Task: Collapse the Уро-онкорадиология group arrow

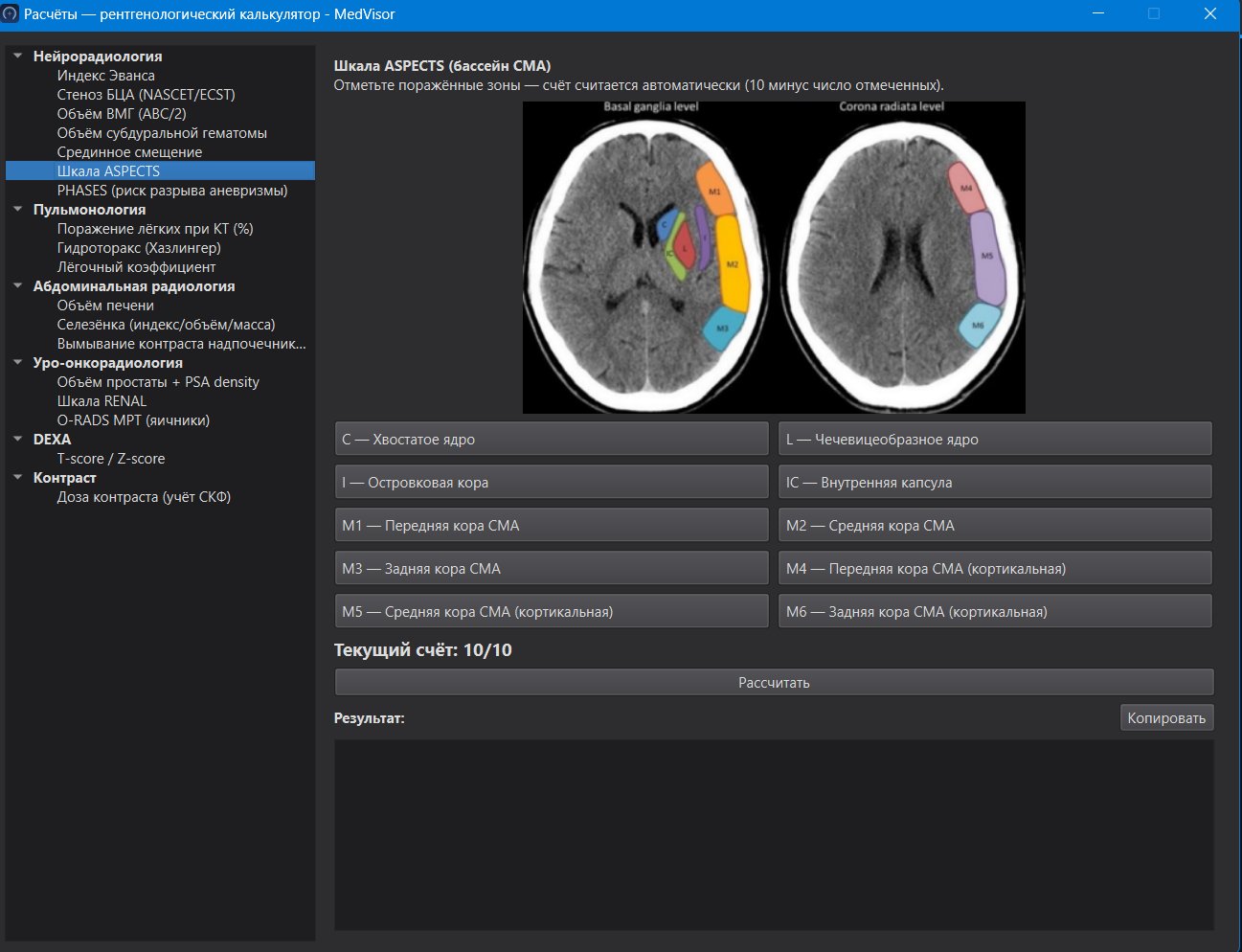Action: [x=18, y=362]
